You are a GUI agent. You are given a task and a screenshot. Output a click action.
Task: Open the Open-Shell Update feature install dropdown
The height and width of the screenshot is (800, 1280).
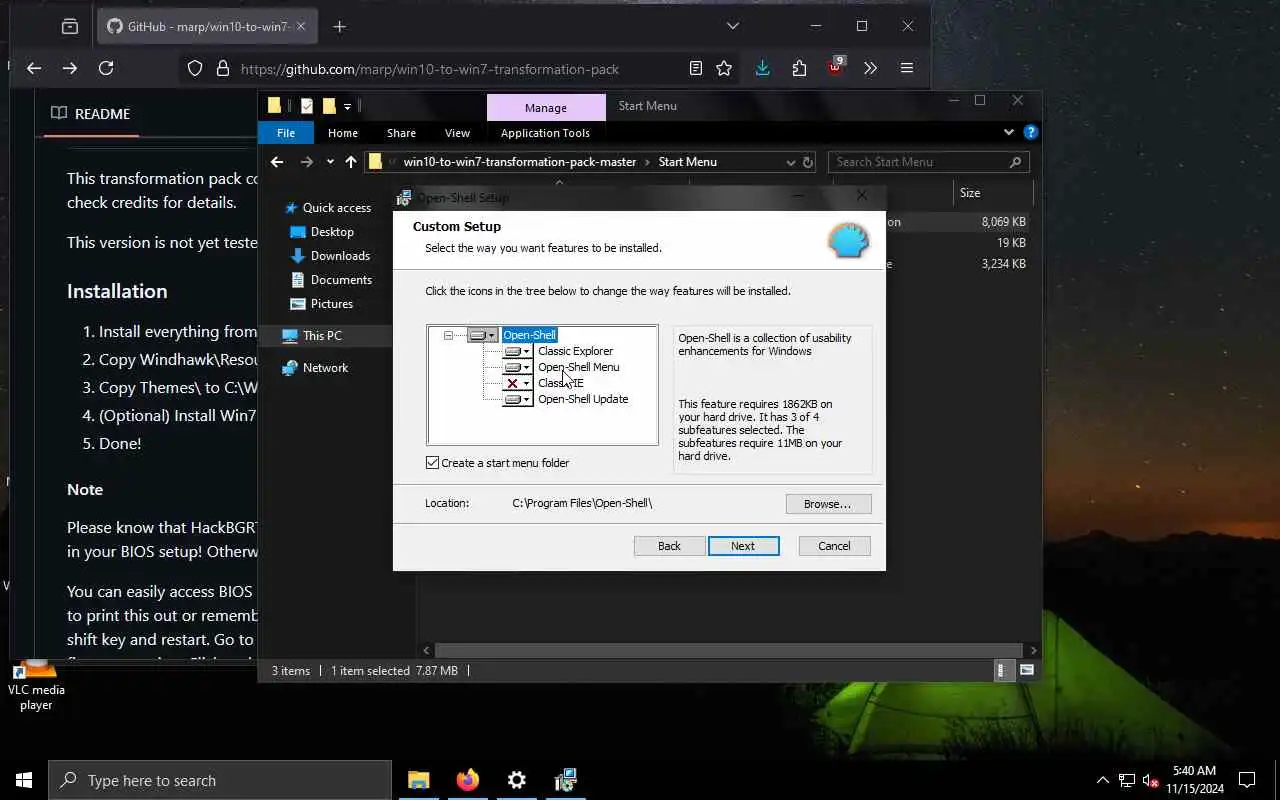coord(517,399)
